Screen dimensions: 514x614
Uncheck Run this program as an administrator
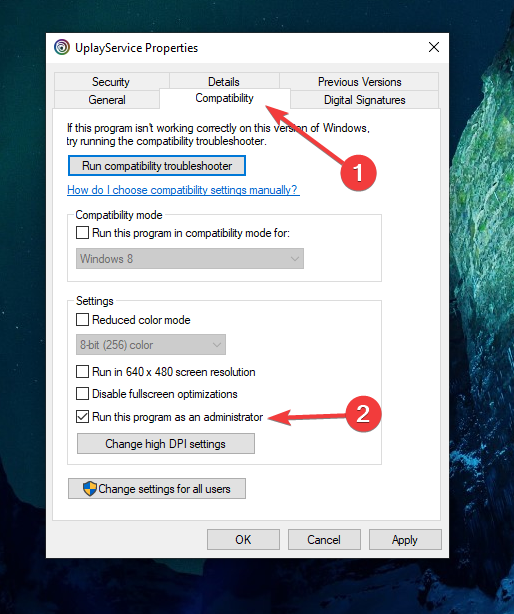coord(82,417)
